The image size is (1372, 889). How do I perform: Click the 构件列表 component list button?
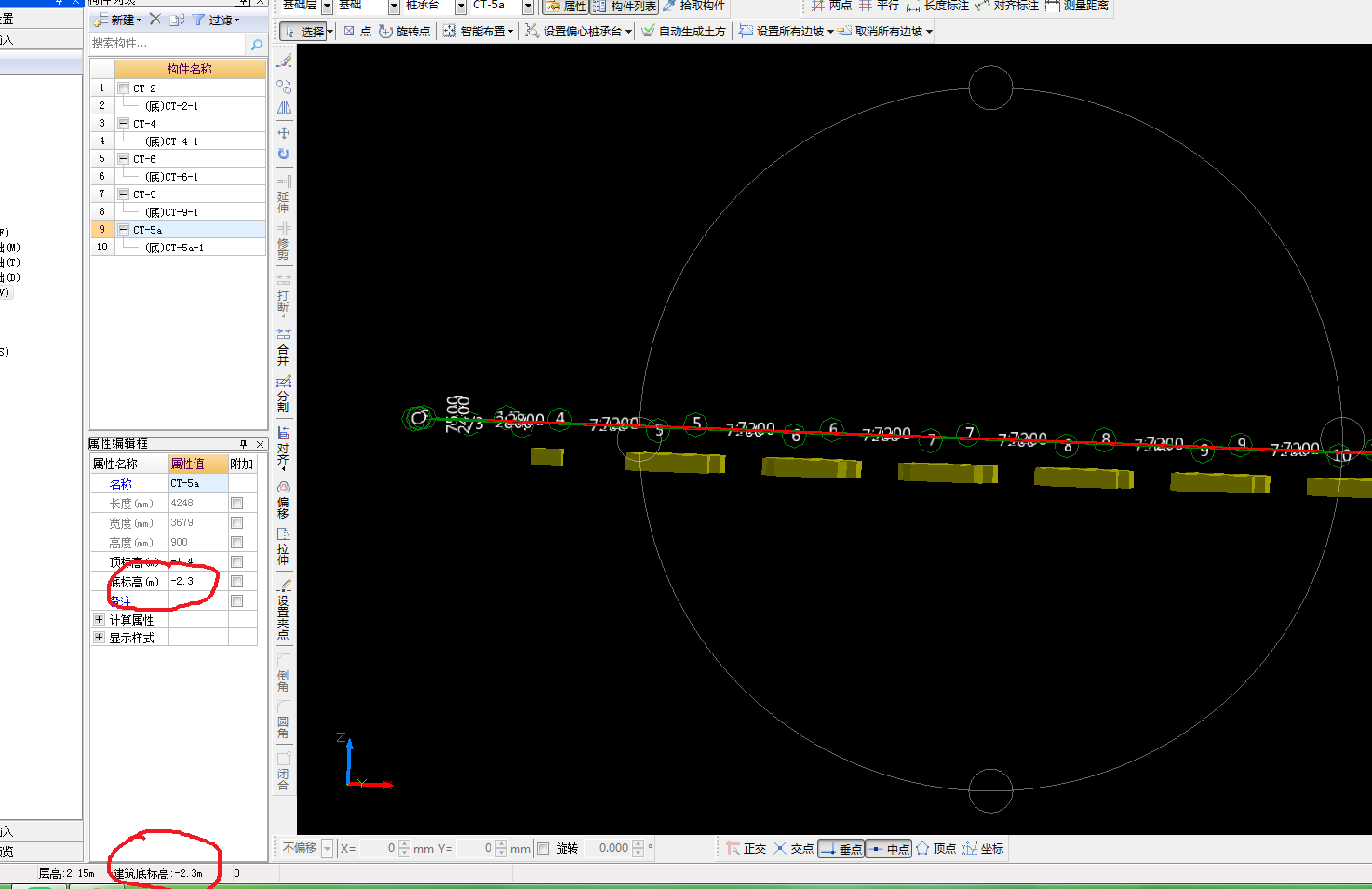625,6
